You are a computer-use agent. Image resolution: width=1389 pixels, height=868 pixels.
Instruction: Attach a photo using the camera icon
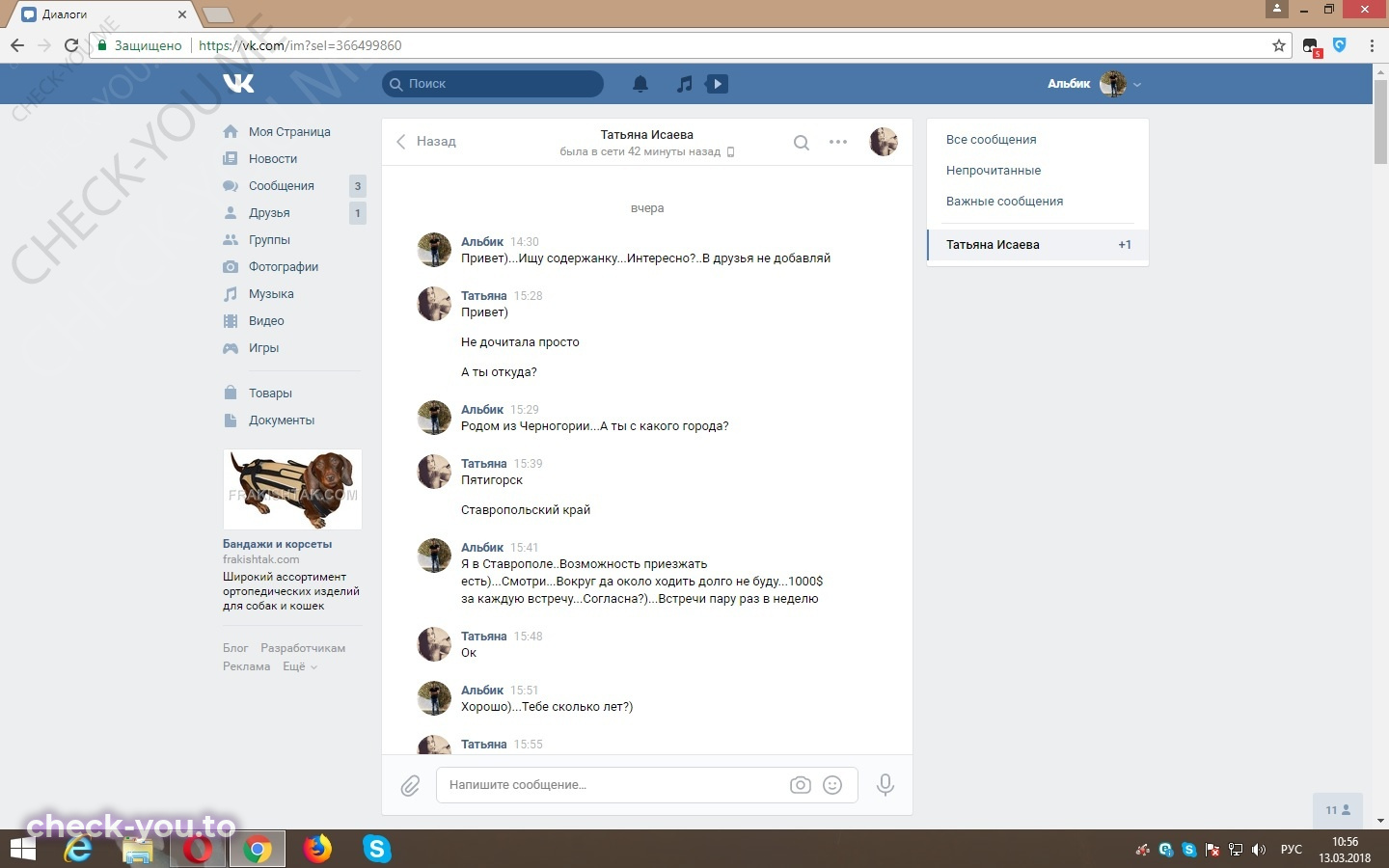(801, 785)
